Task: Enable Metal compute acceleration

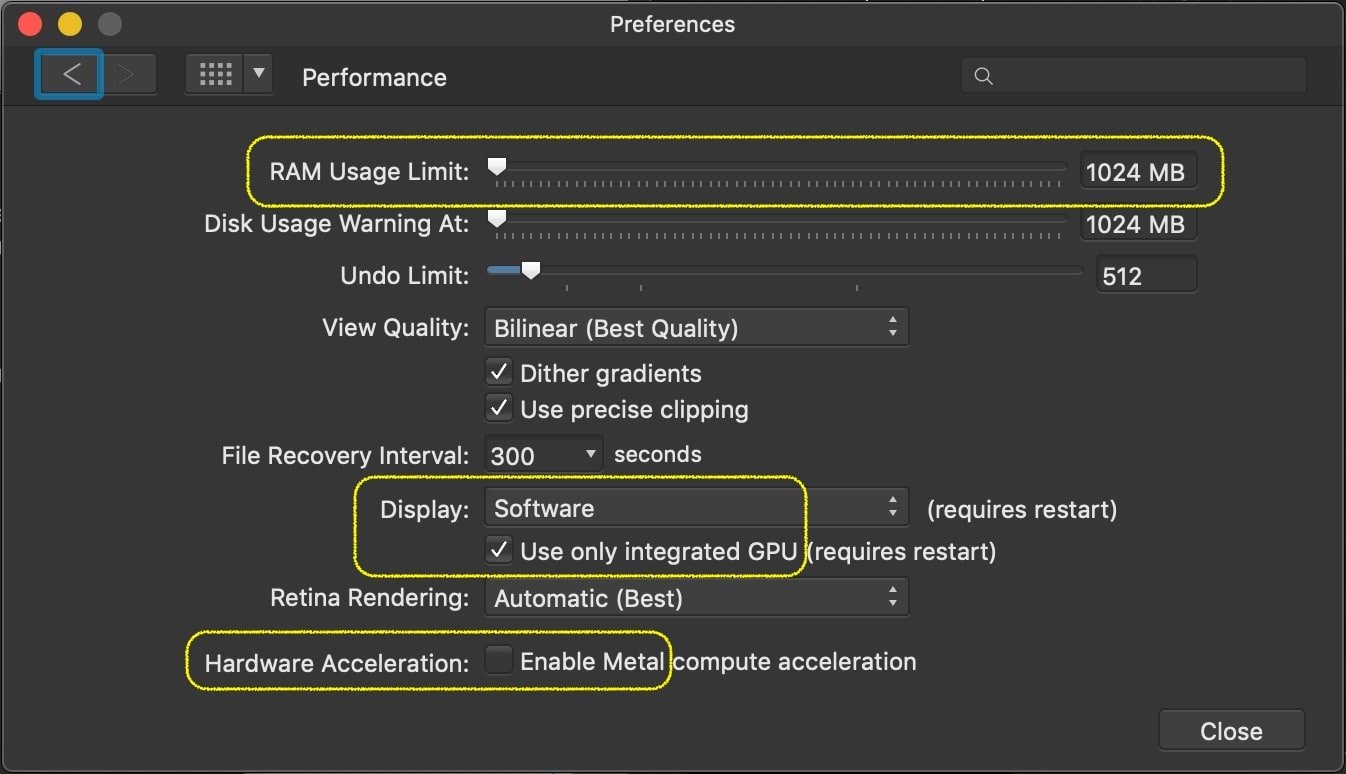Action: tap(499, 660)
